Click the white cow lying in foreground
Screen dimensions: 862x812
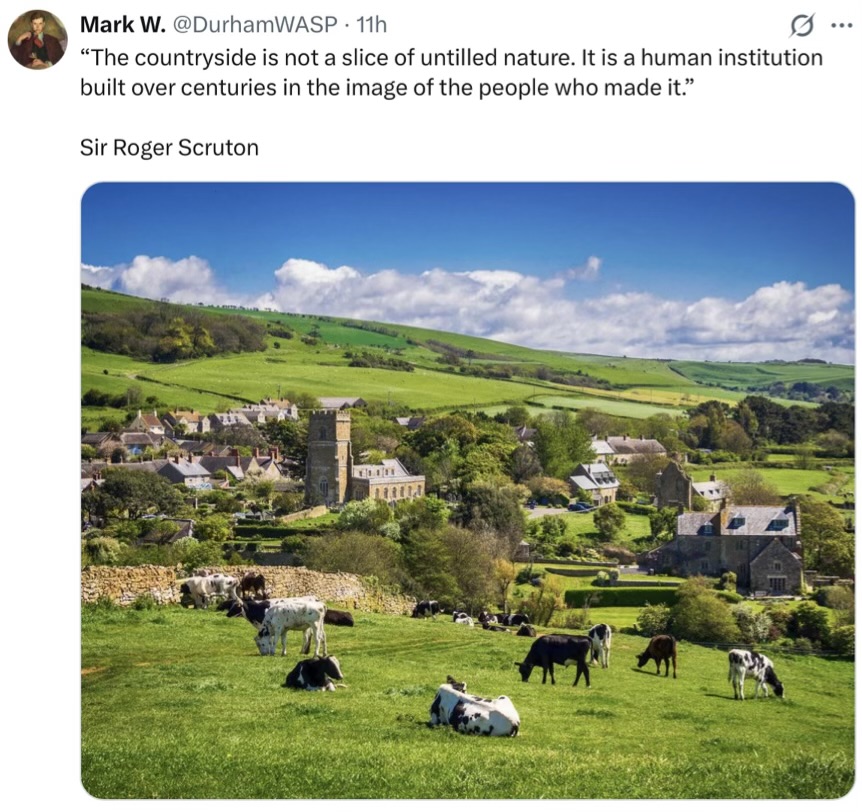pos(476,712)
